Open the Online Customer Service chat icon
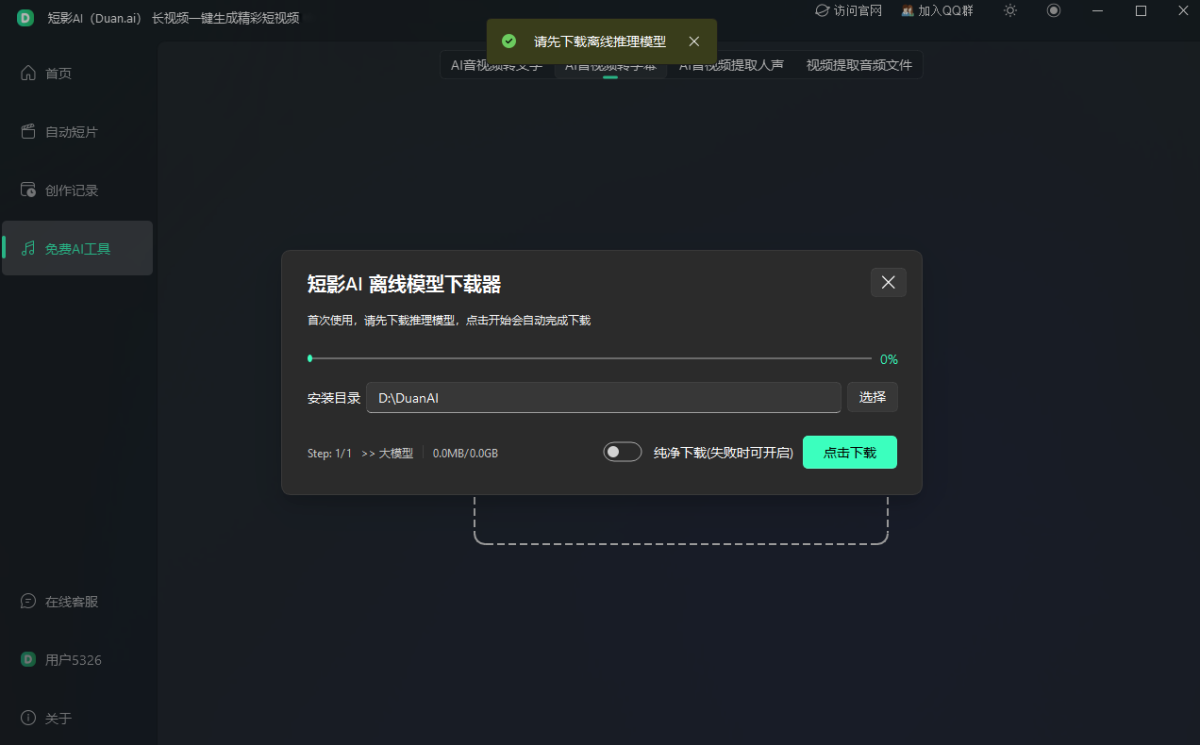Screen dimensions: 1200x745 click(x=28, y=602)
